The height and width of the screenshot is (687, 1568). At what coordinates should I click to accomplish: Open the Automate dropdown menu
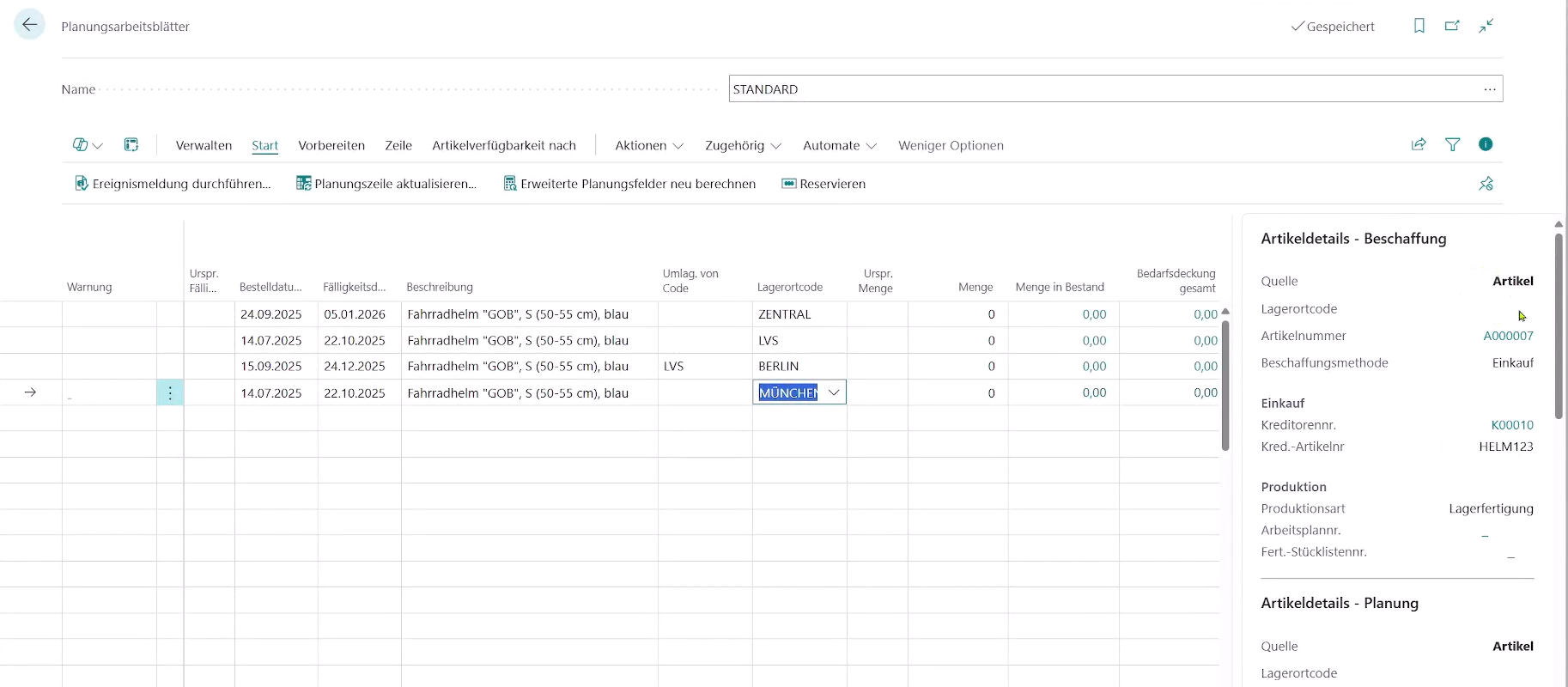839,145
